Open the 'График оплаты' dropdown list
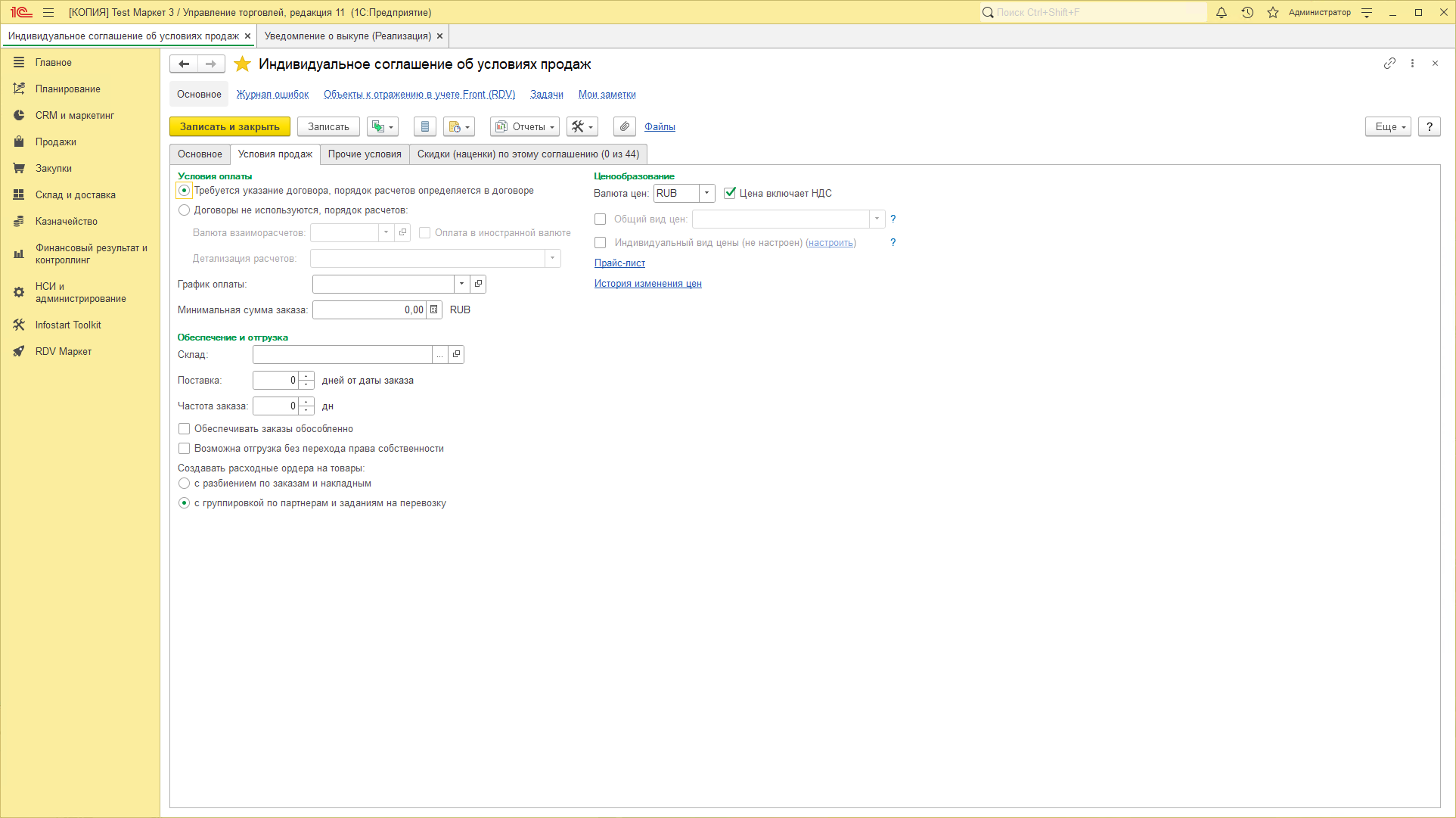 click(461, 284)
